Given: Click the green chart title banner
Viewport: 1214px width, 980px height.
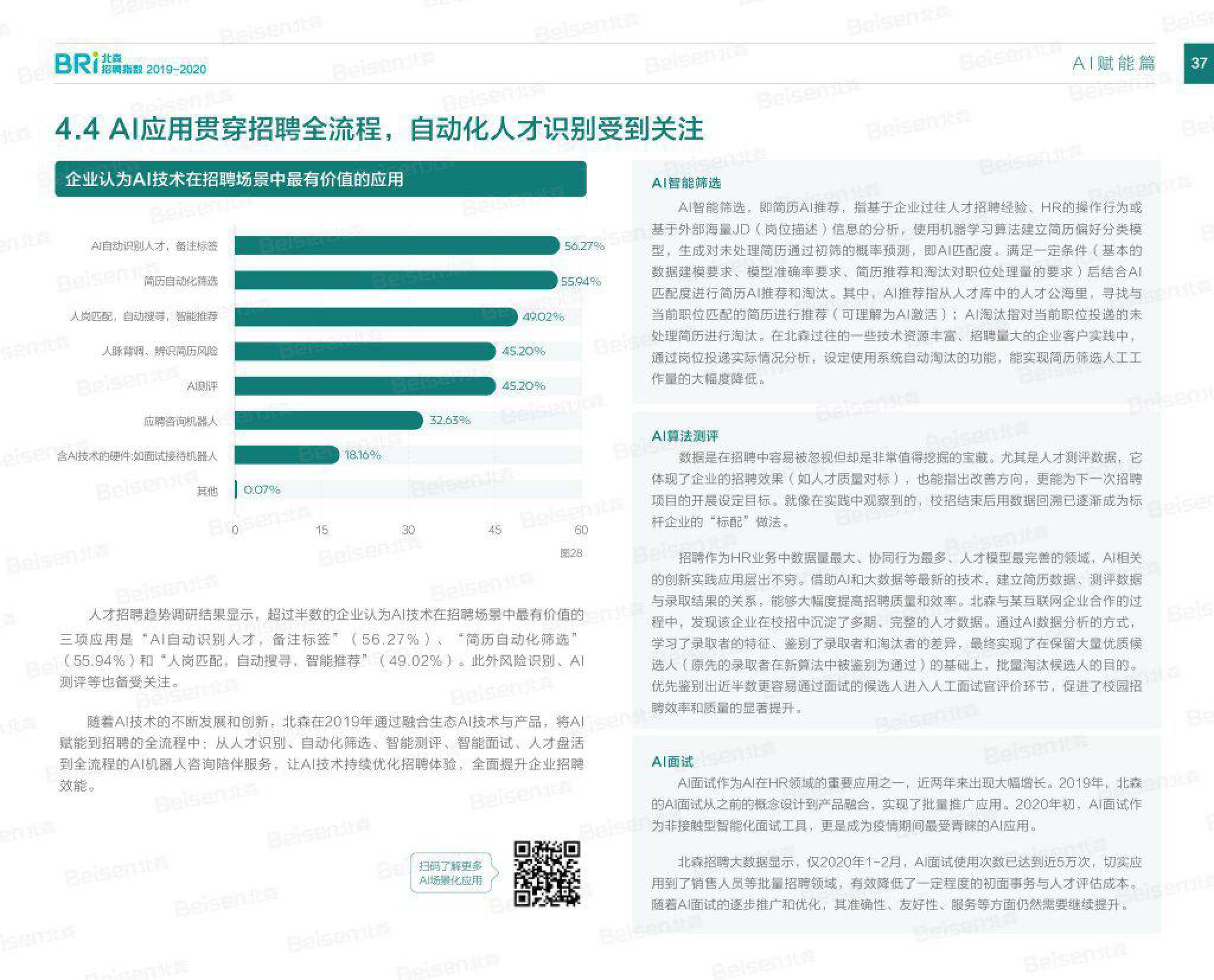Looking at the screenshot, I should [320, 179].
